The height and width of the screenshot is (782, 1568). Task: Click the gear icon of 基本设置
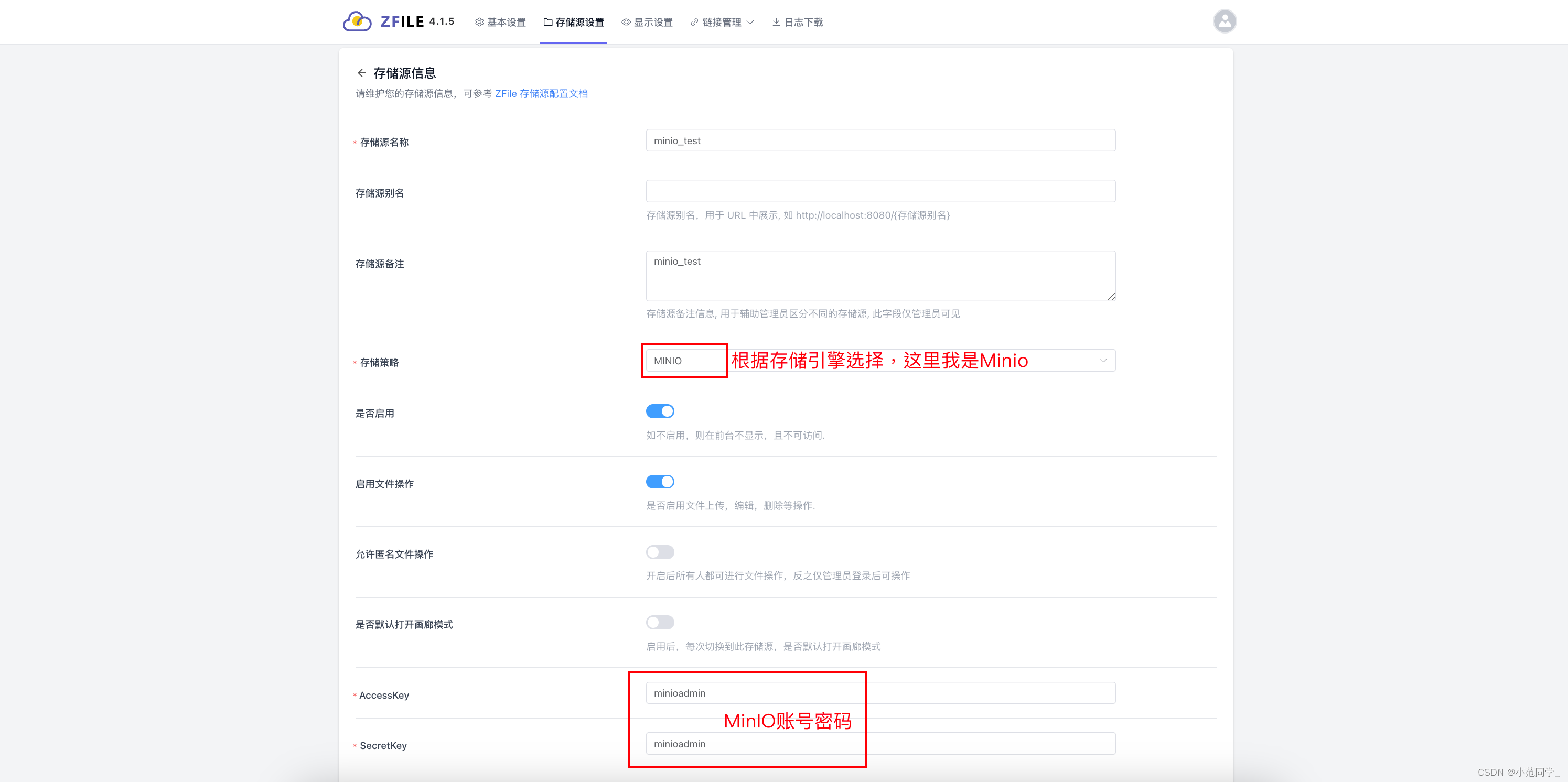point(479,23)
